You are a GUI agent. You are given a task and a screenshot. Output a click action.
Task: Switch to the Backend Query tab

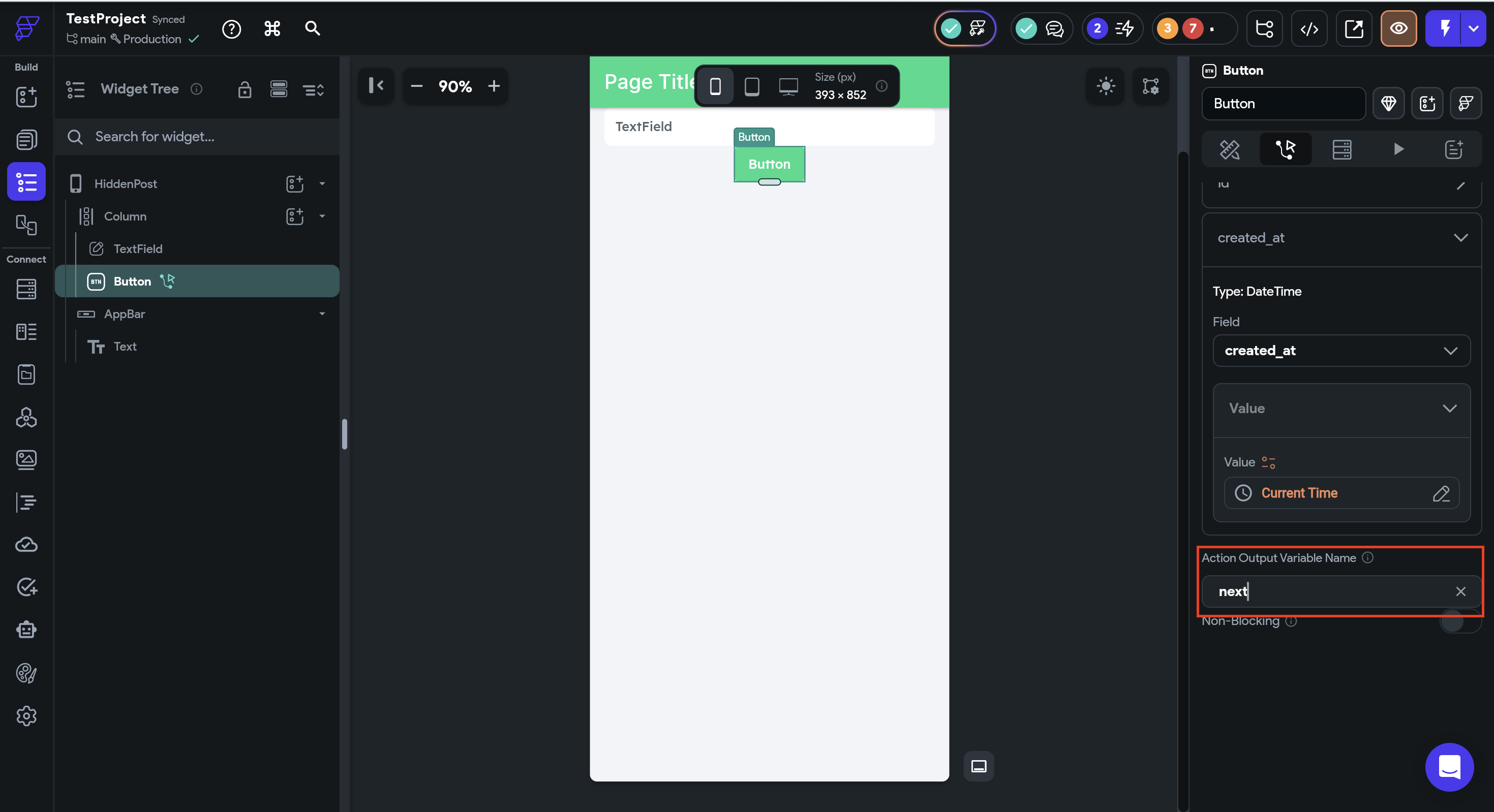1341,149
